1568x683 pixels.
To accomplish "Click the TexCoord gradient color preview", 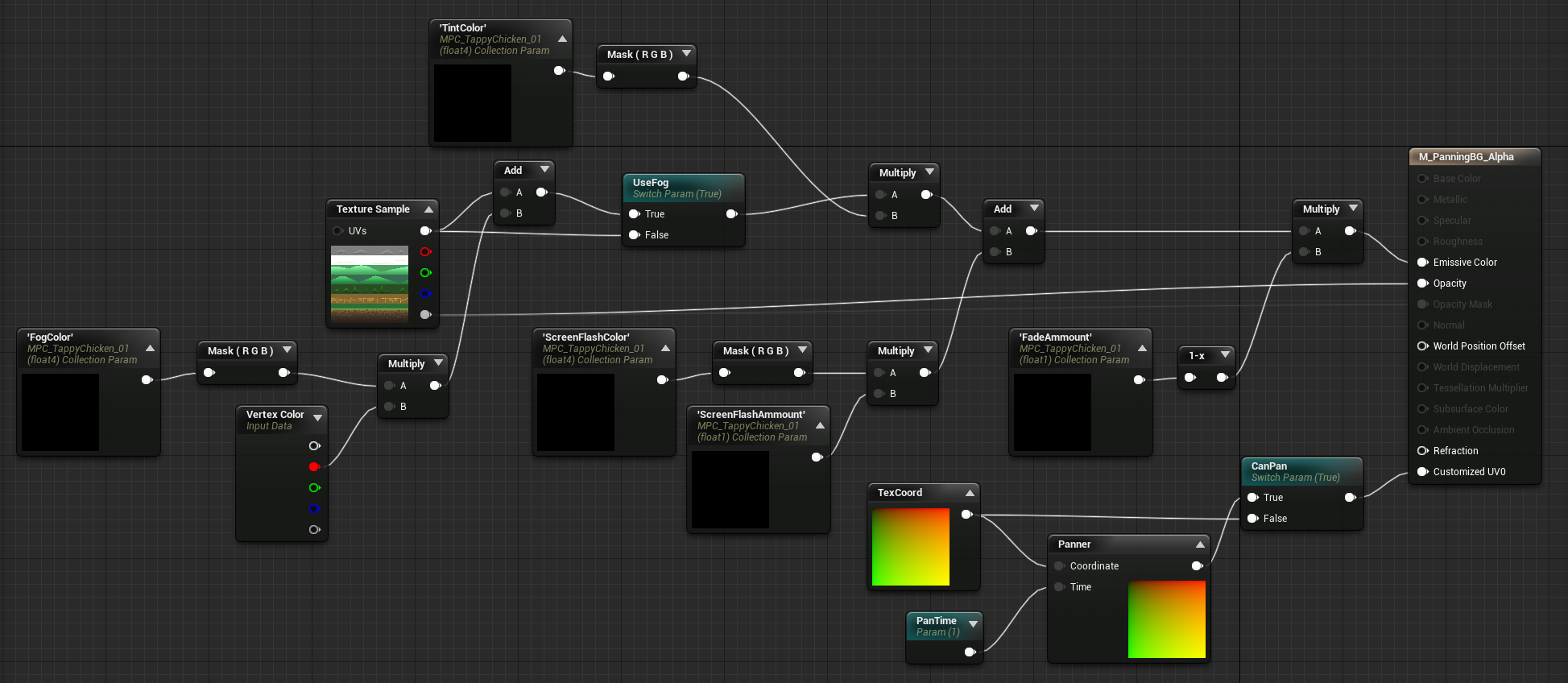I will (x=910, y=547).
